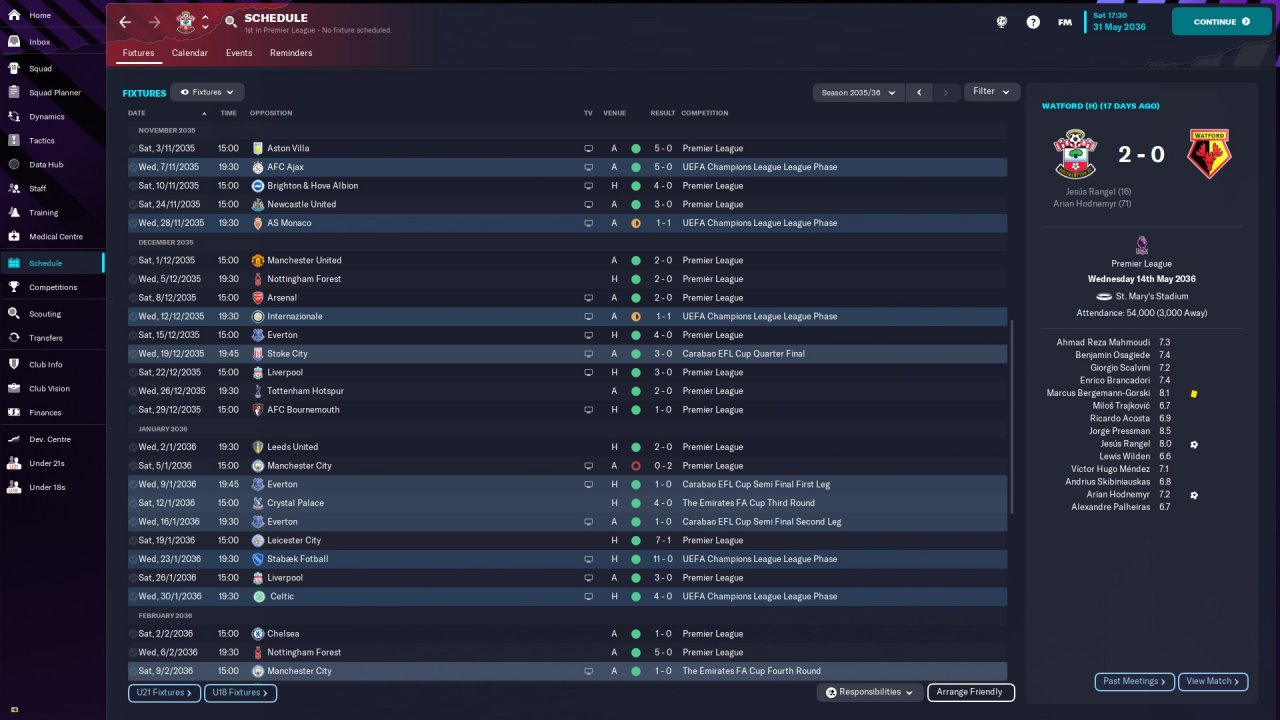Screen dimensions: 1280x720
Task: Click the Continue button
Action: 1222,22
